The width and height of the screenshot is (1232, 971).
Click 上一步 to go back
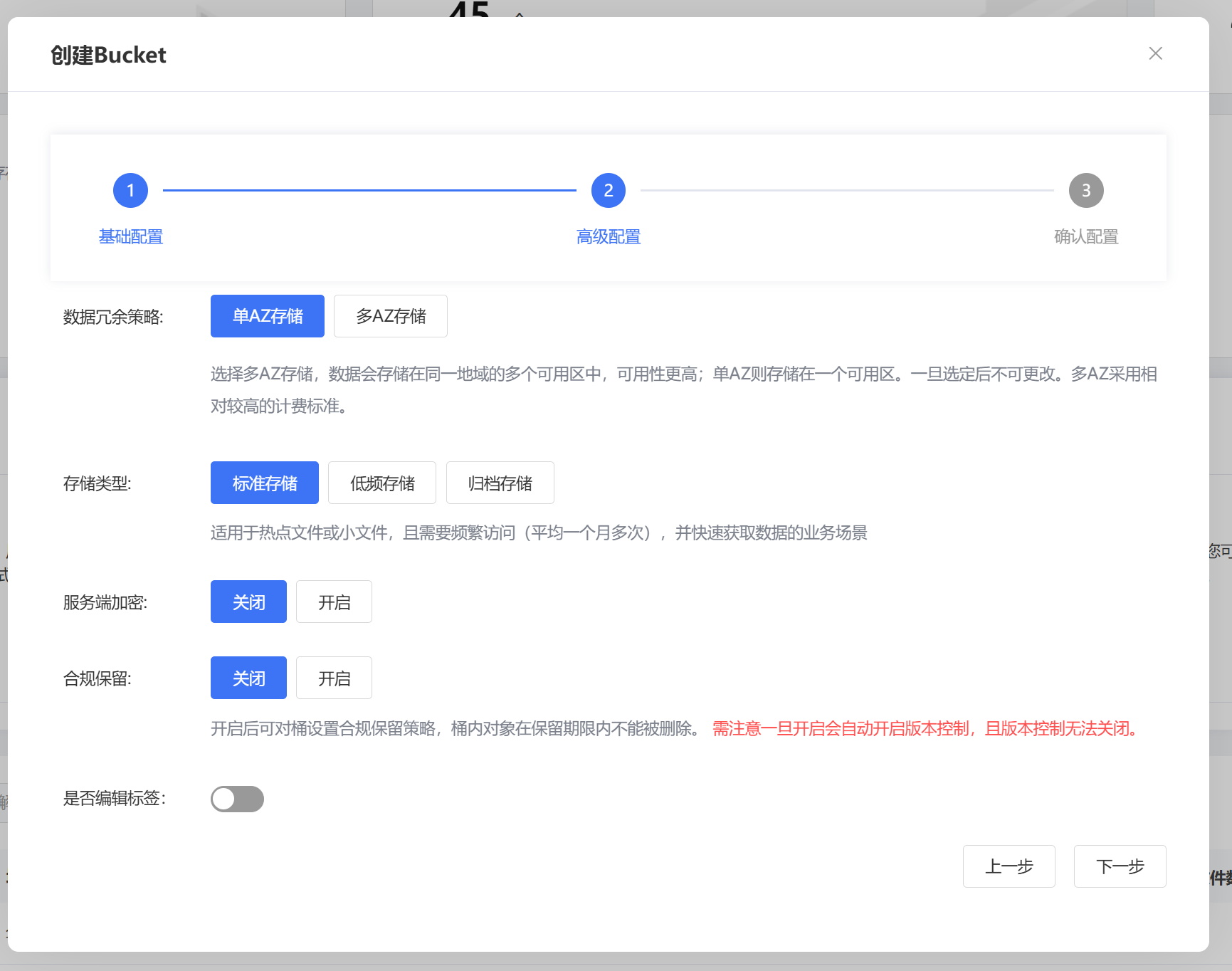click(1009, 866)
